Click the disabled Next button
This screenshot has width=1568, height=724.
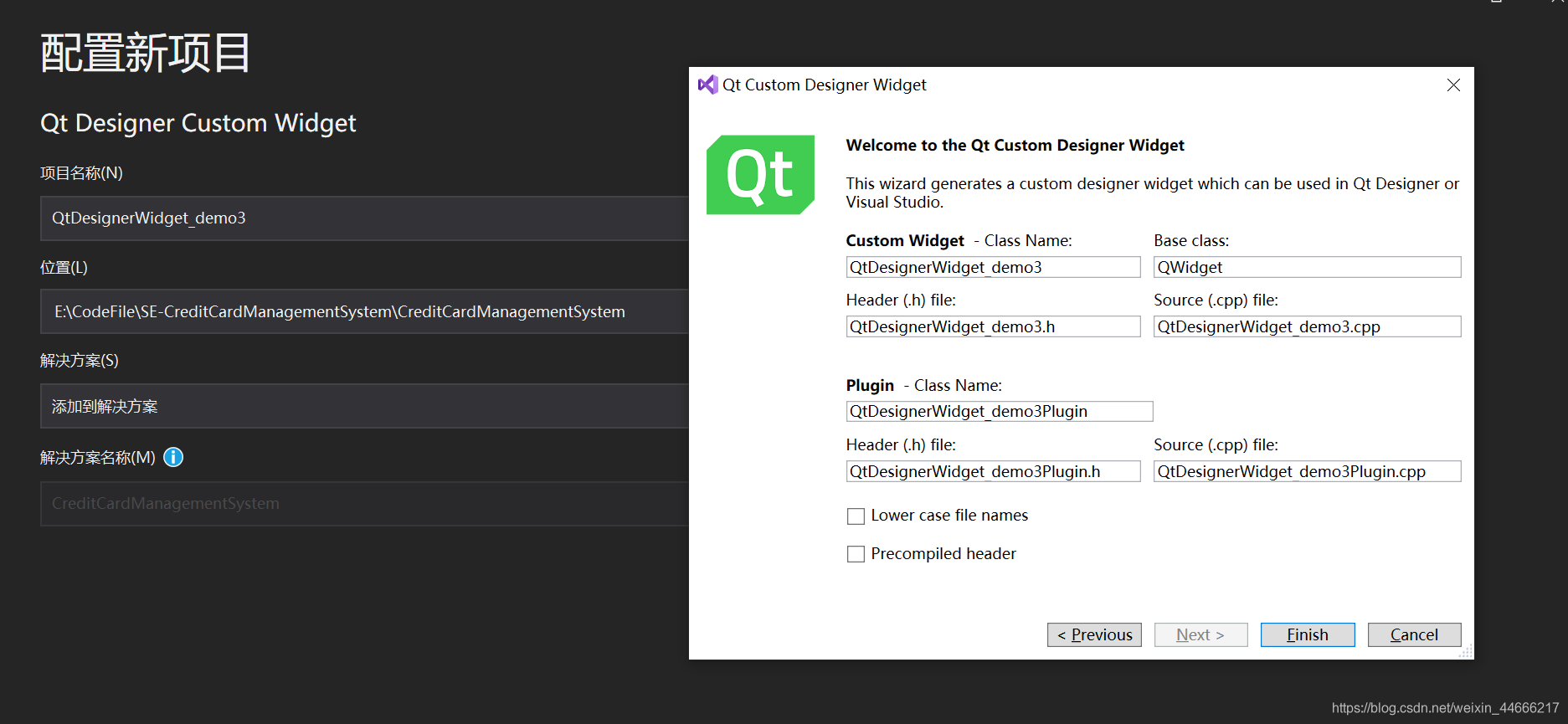click(1200, 634)
